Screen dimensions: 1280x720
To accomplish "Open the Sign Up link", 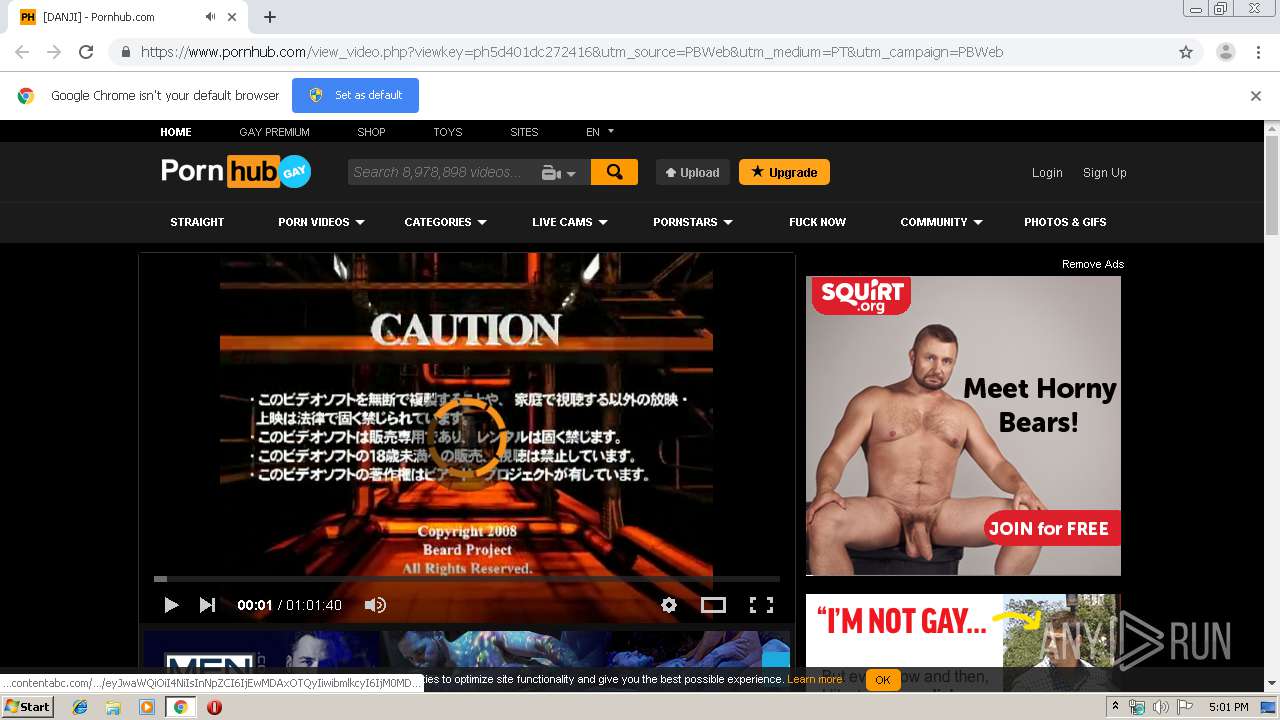I will [x=1104, y=173].
